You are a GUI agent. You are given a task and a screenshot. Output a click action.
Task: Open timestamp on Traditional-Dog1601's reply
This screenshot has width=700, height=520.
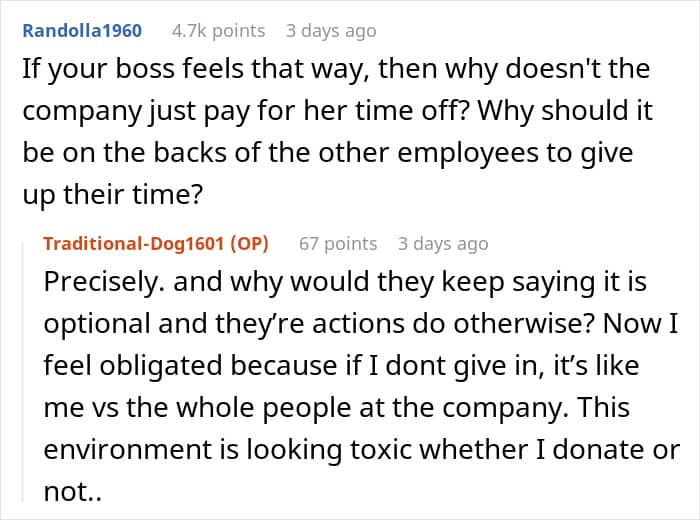[x=443, y=243]
